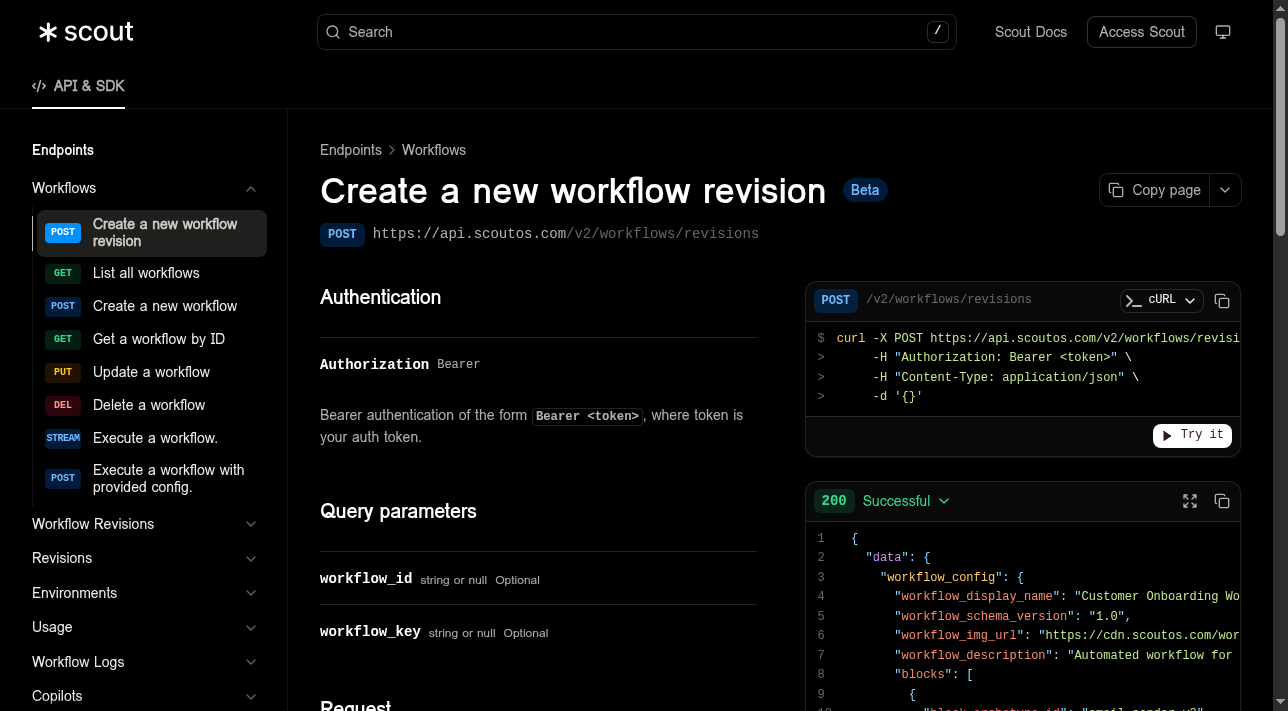Expand the Copilots sidebar section
Viewport: 1288px width, 711px height.
pyautogui.click(x=251, y=697)
